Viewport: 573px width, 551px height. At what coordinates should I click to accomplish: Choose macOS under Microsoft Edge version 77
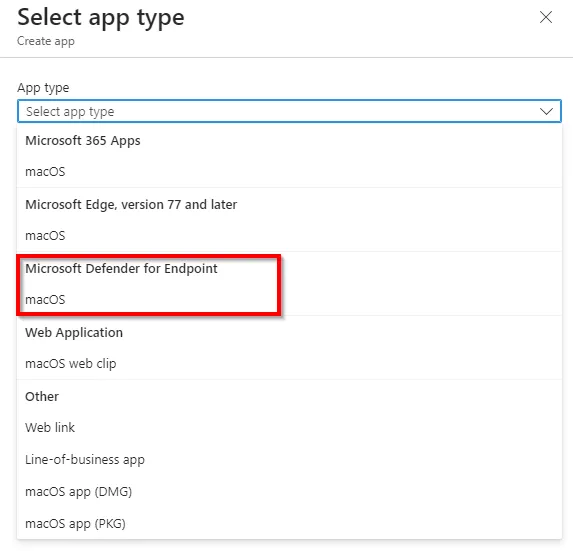click(289, 235)
